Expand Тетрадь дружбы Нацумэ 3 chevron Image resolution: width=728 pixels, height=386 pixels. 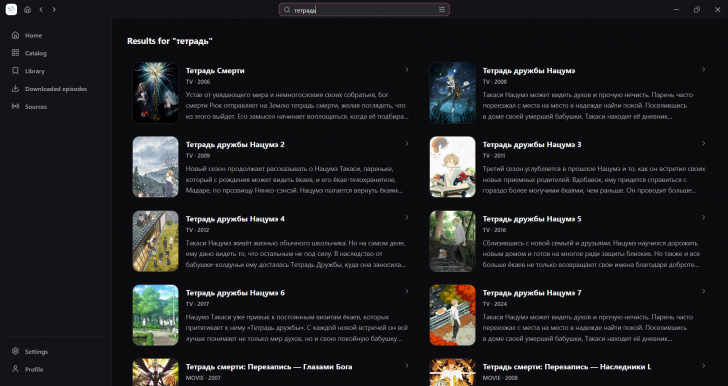[703, 144]
